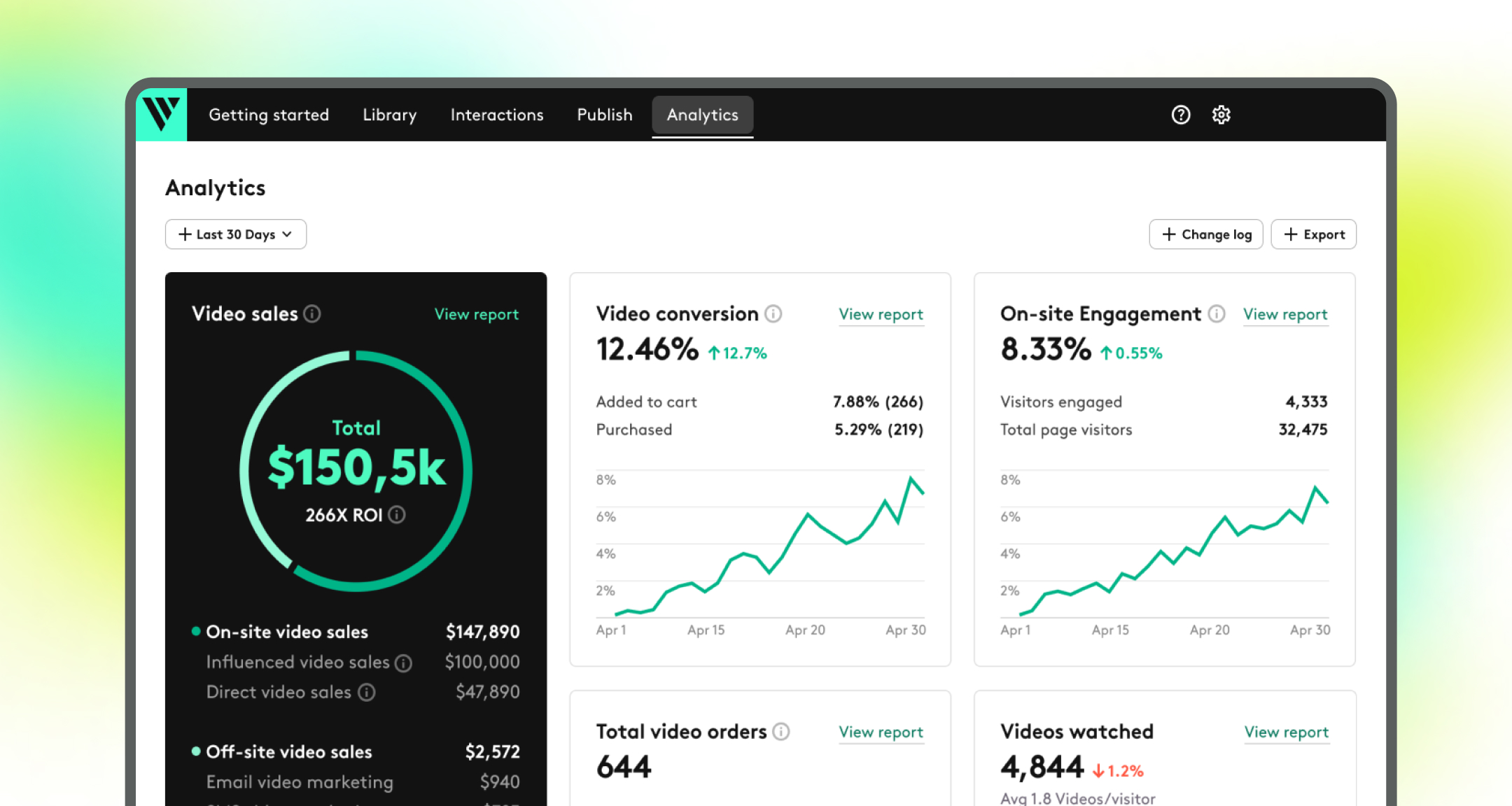Go to the Publish tab
Screen dimensions: 1512x806
605,115
